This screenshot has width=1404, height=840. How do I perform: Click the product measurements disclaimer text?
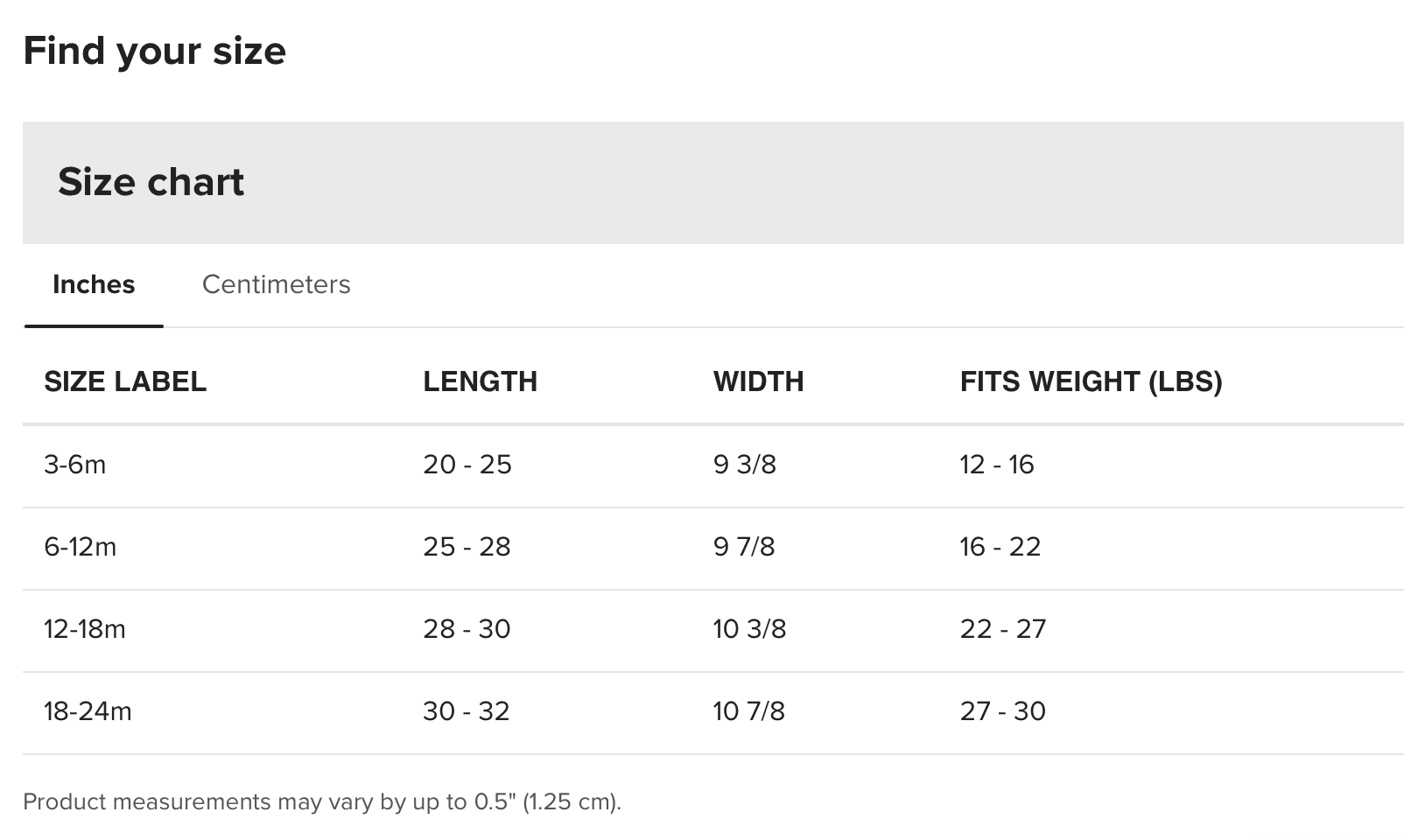(x=322, y=802)
